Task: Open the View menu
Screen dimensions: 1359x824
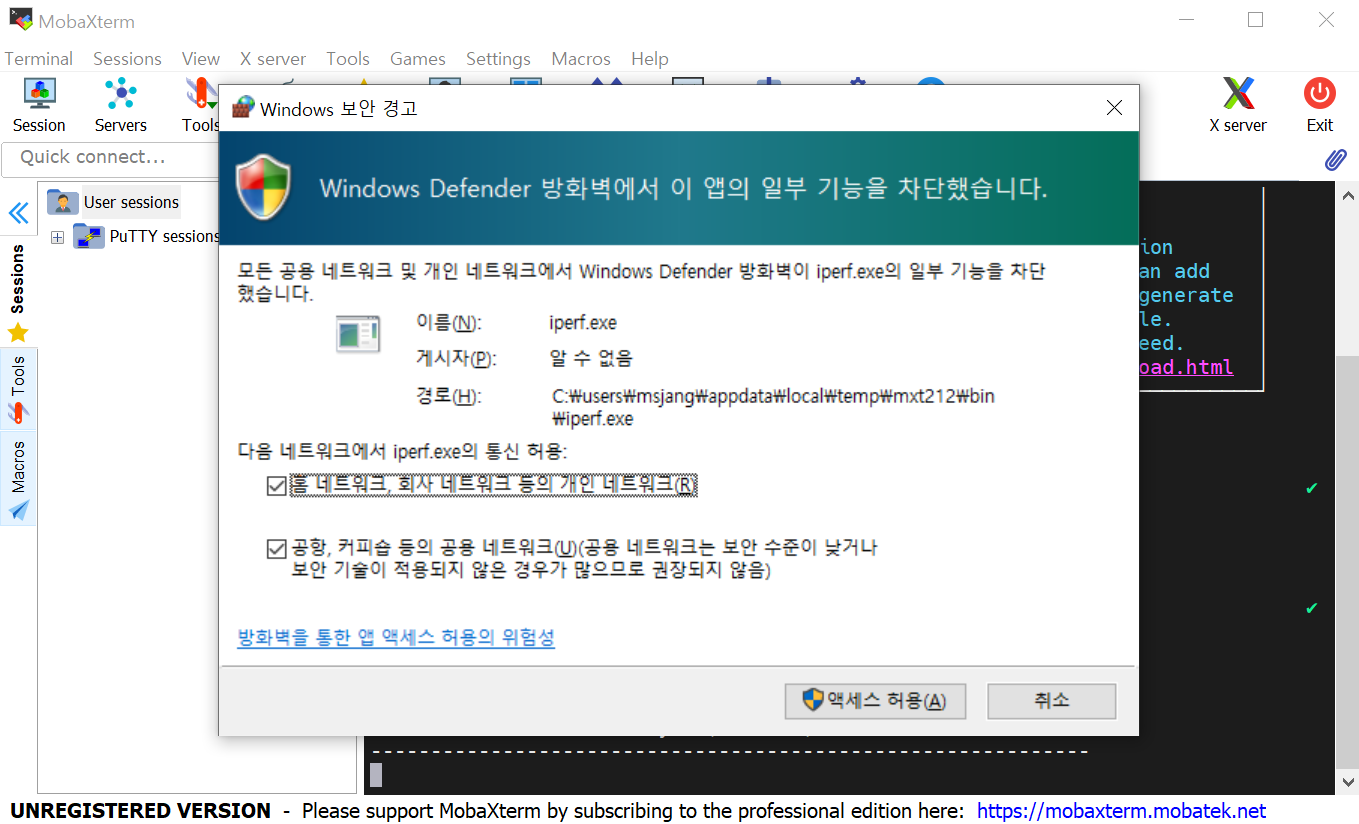Action: tap(201, 59)
